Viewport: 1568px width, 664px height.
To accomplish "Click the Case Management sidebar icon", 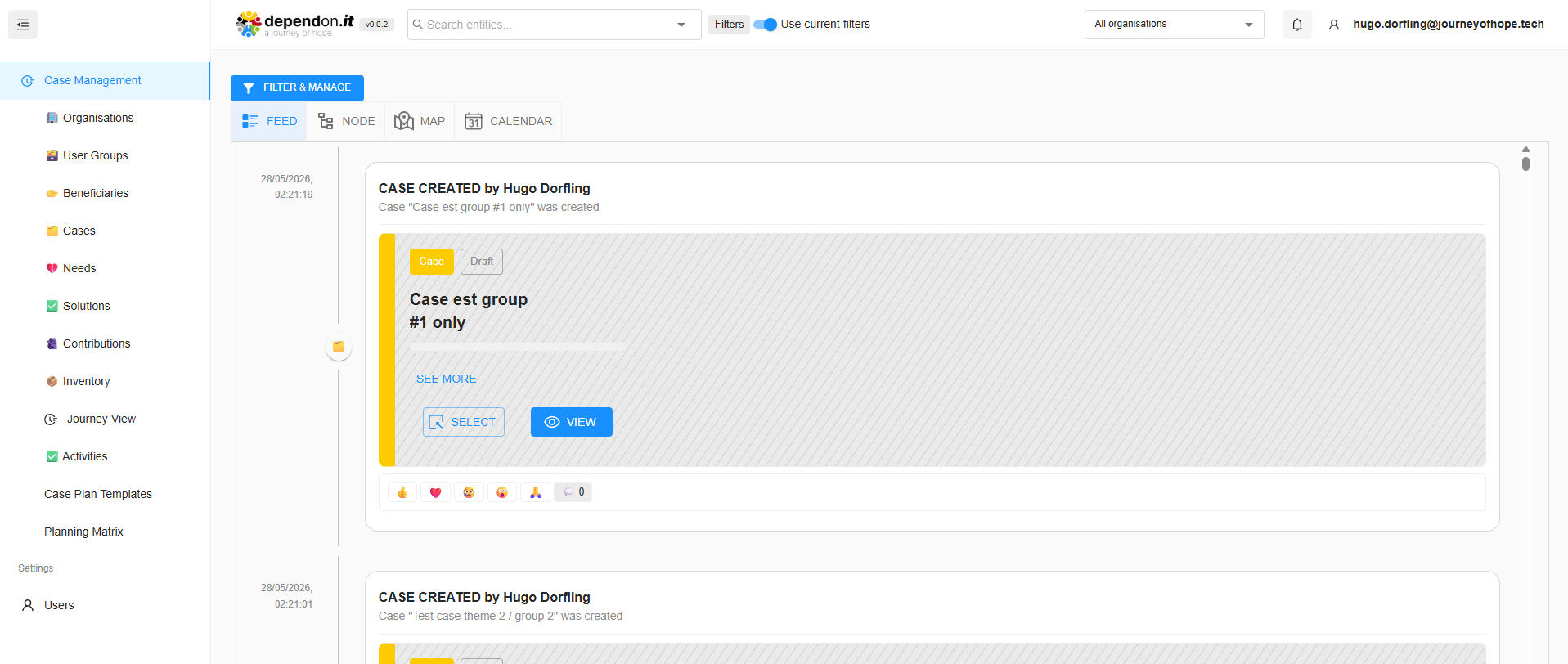I will [x=28, y=80].
